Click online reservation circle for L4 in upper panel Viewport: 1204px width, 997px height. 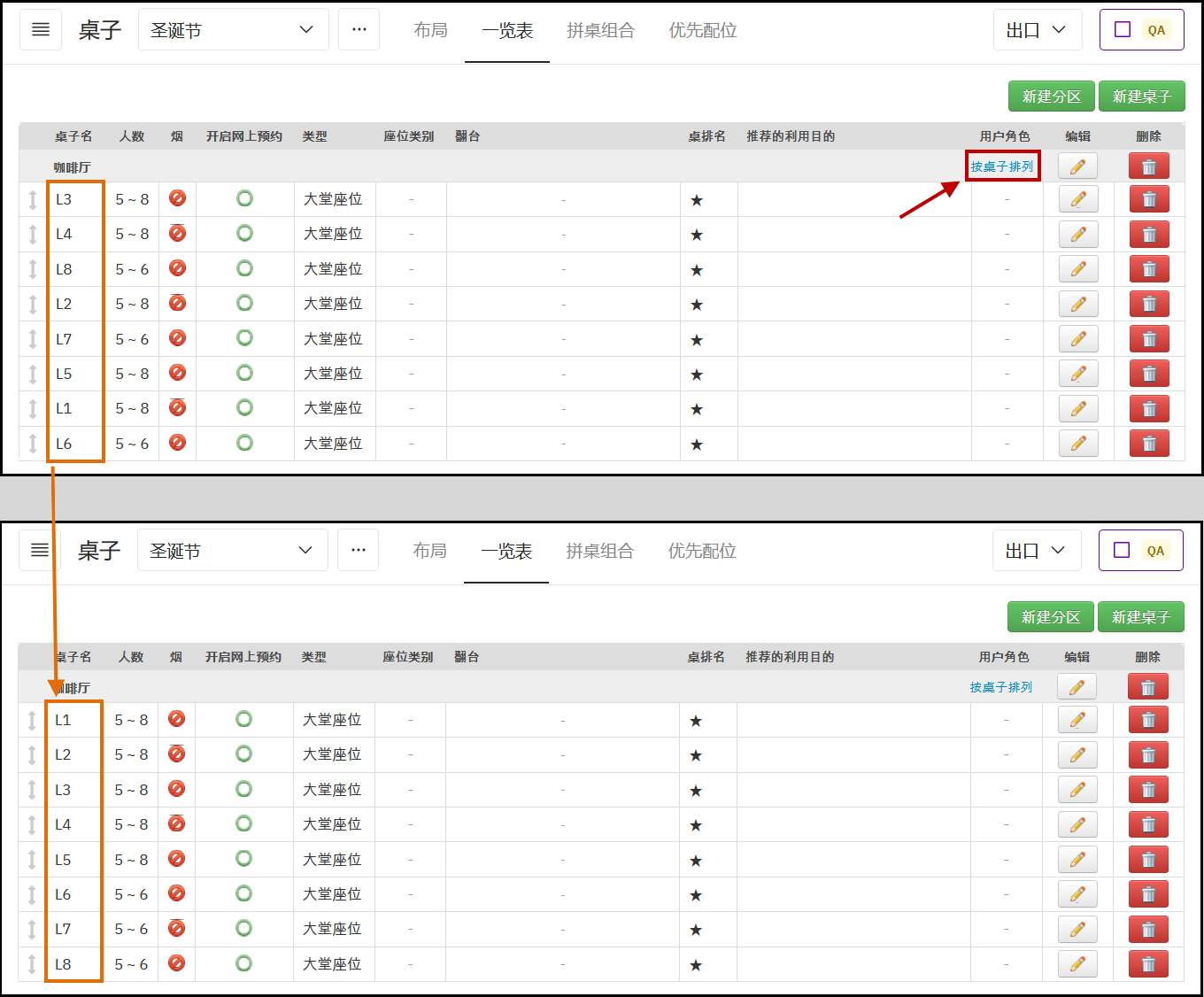point(245,233)
